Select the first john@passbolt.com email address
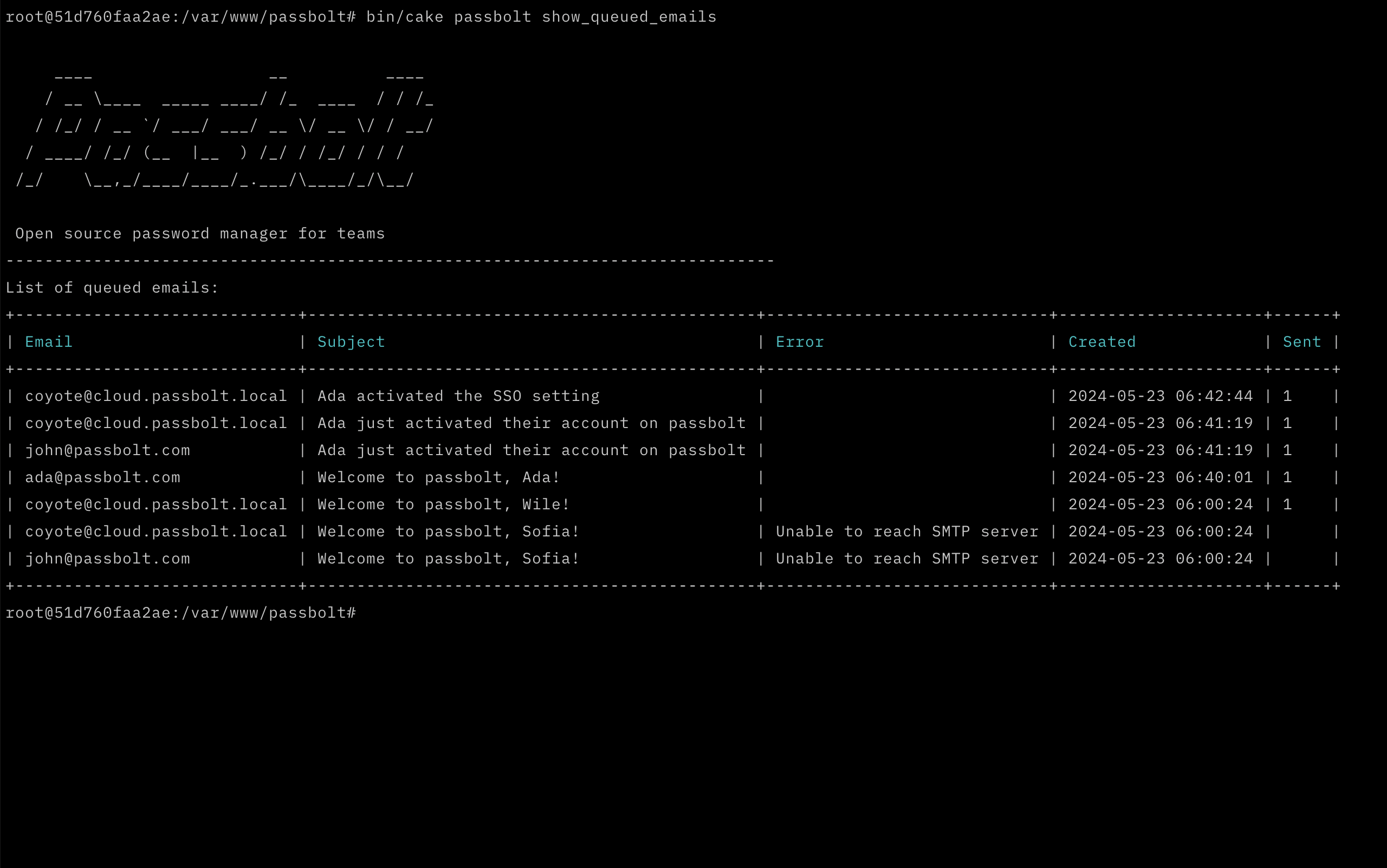Viewport: 1387px width, 868px height. [107, 450]
